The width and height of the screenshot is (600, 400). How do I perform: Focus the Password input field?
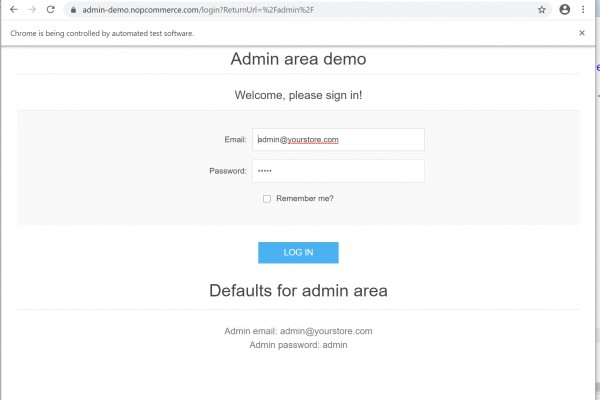coord(338,171)
